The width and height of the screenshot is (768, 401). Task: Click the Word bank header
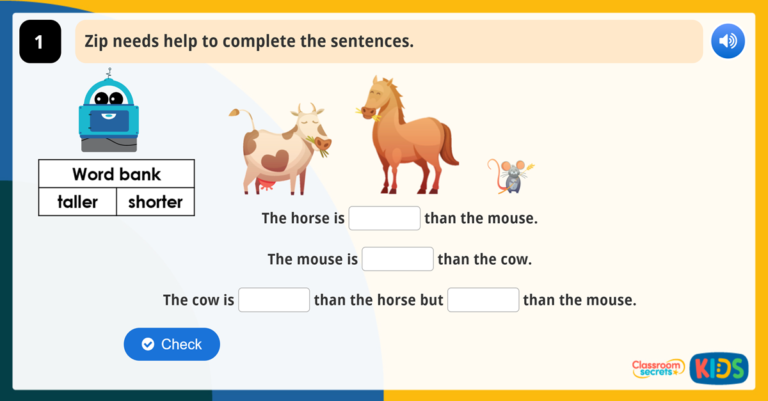[116, 174]
